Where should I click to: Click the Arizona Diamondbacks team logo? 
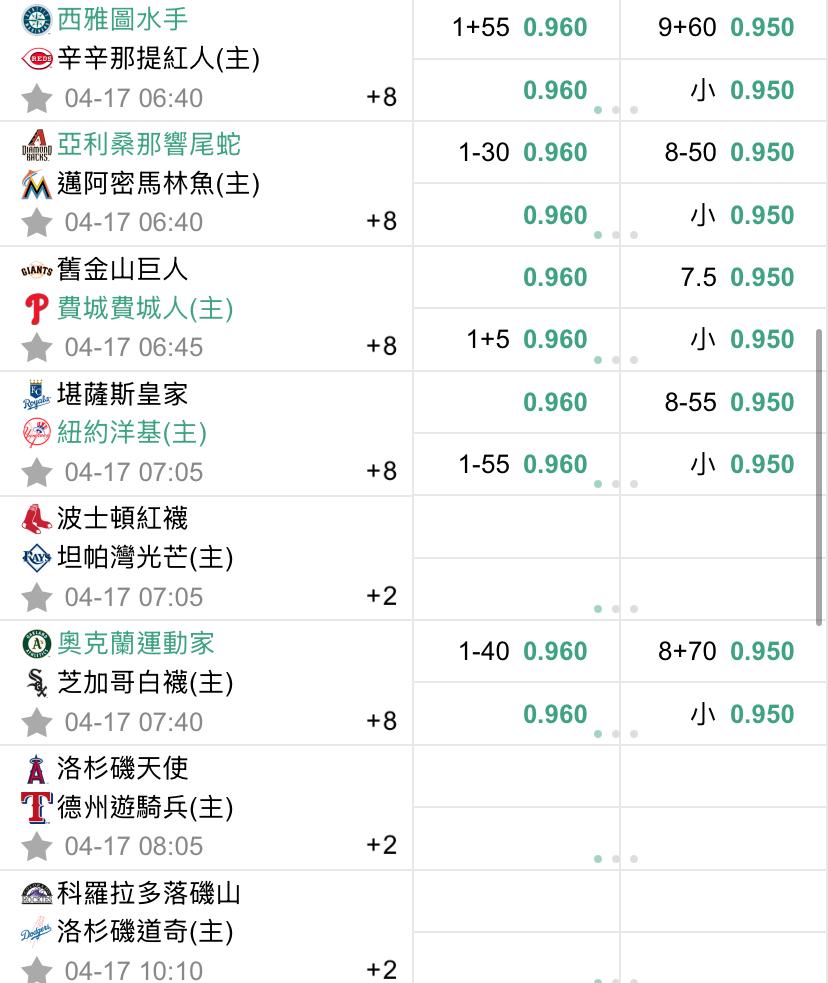(x=36, y=145)
